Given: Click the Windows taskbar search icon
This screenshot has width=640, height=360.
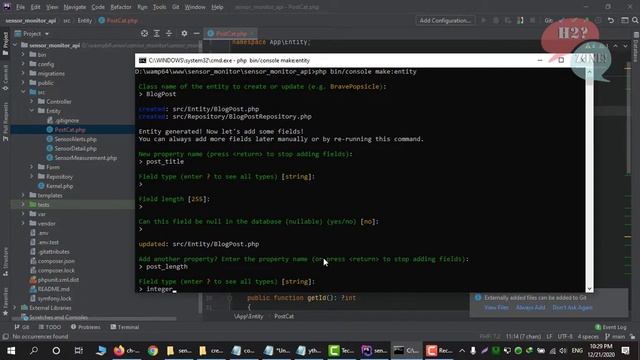Looking at the screenshot, I should pyautogui.click(x=34, y=351).
